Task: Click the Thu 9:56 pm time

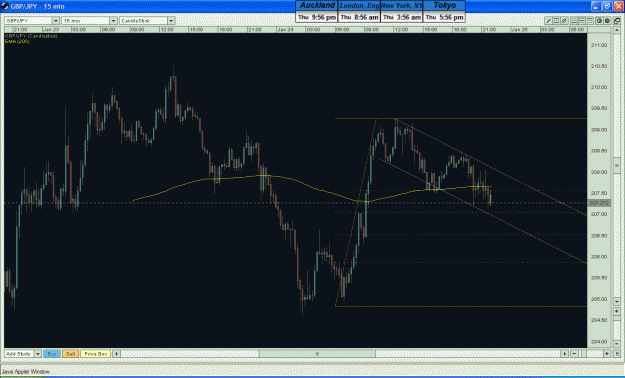Action: (x=317, y=17)
